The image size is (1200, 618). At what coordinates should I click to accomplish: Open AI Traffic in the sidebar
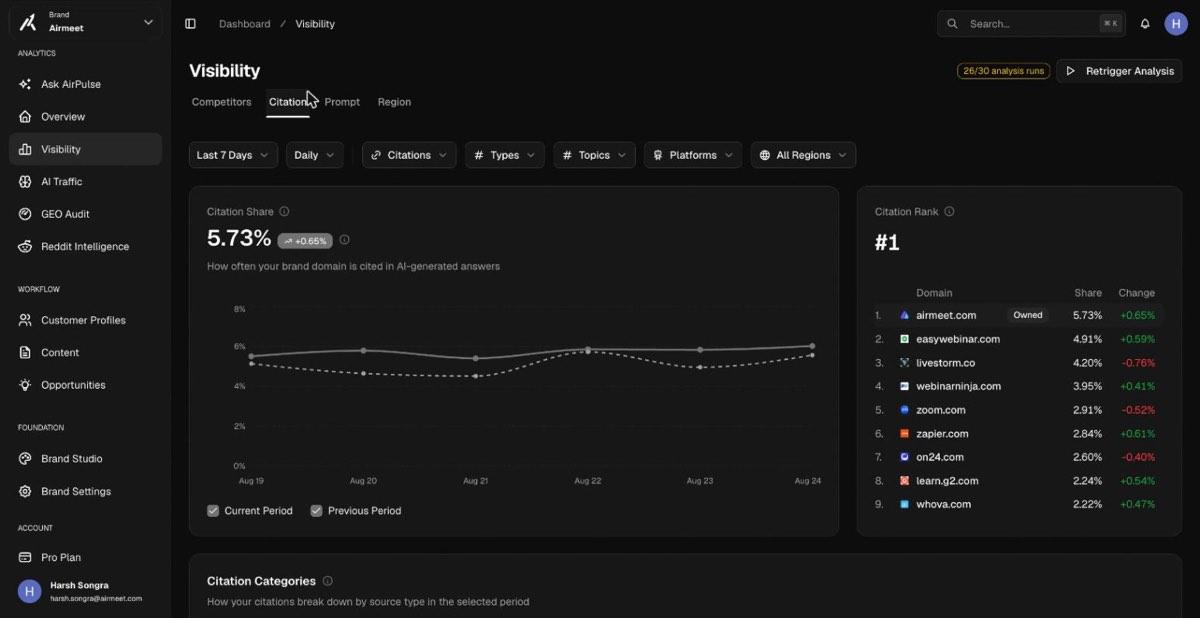[85, 181]
